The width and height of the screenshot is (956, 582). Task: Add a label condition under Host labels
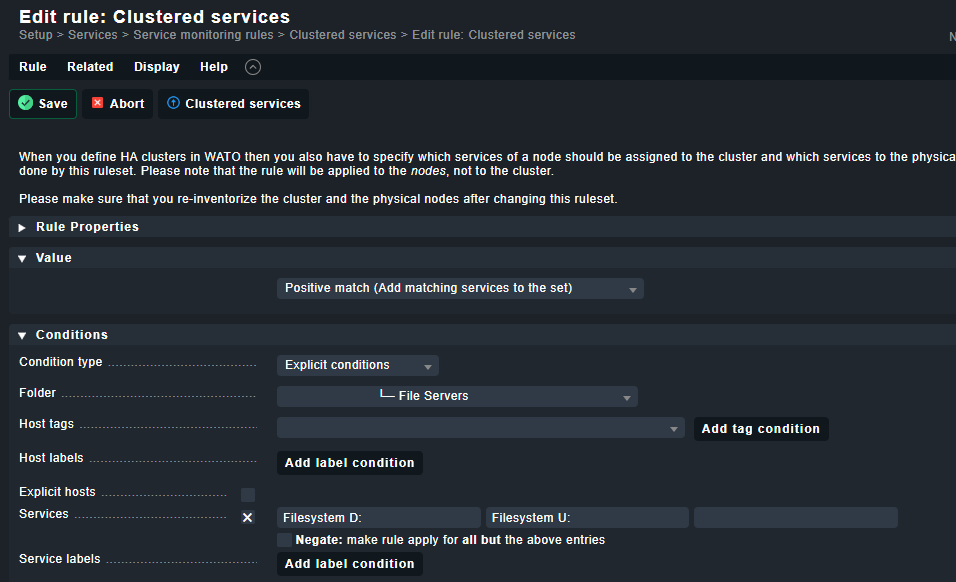349,462
